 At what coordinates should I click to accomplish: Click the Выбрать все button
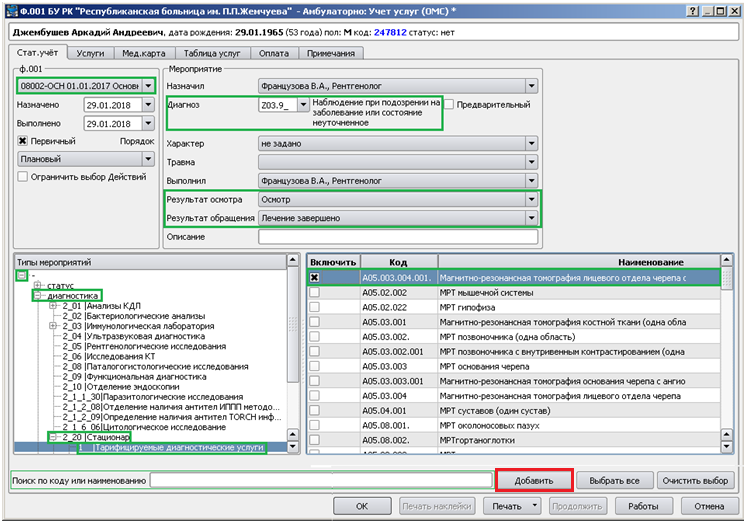pos(614,481)
